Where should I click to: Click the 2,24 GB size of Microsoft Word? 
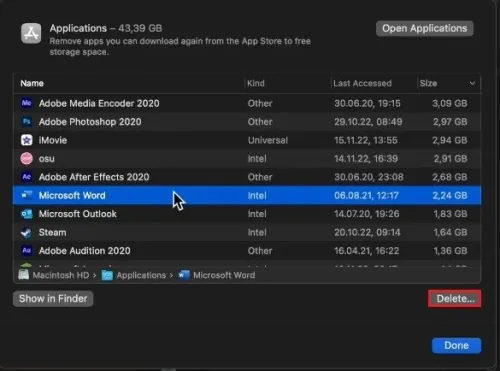[x=450, y=195]
